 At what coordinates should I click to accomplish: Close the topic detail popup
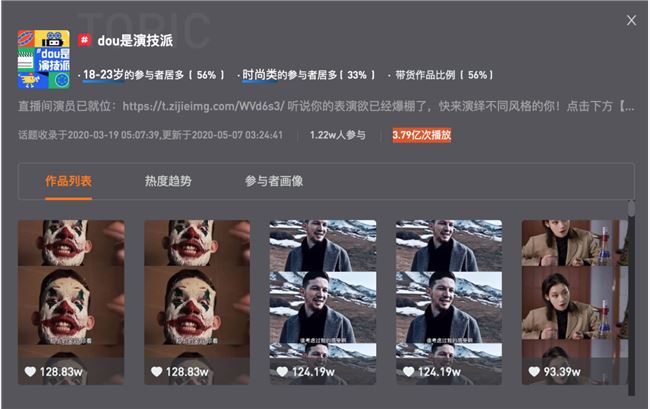coord(631,20)
